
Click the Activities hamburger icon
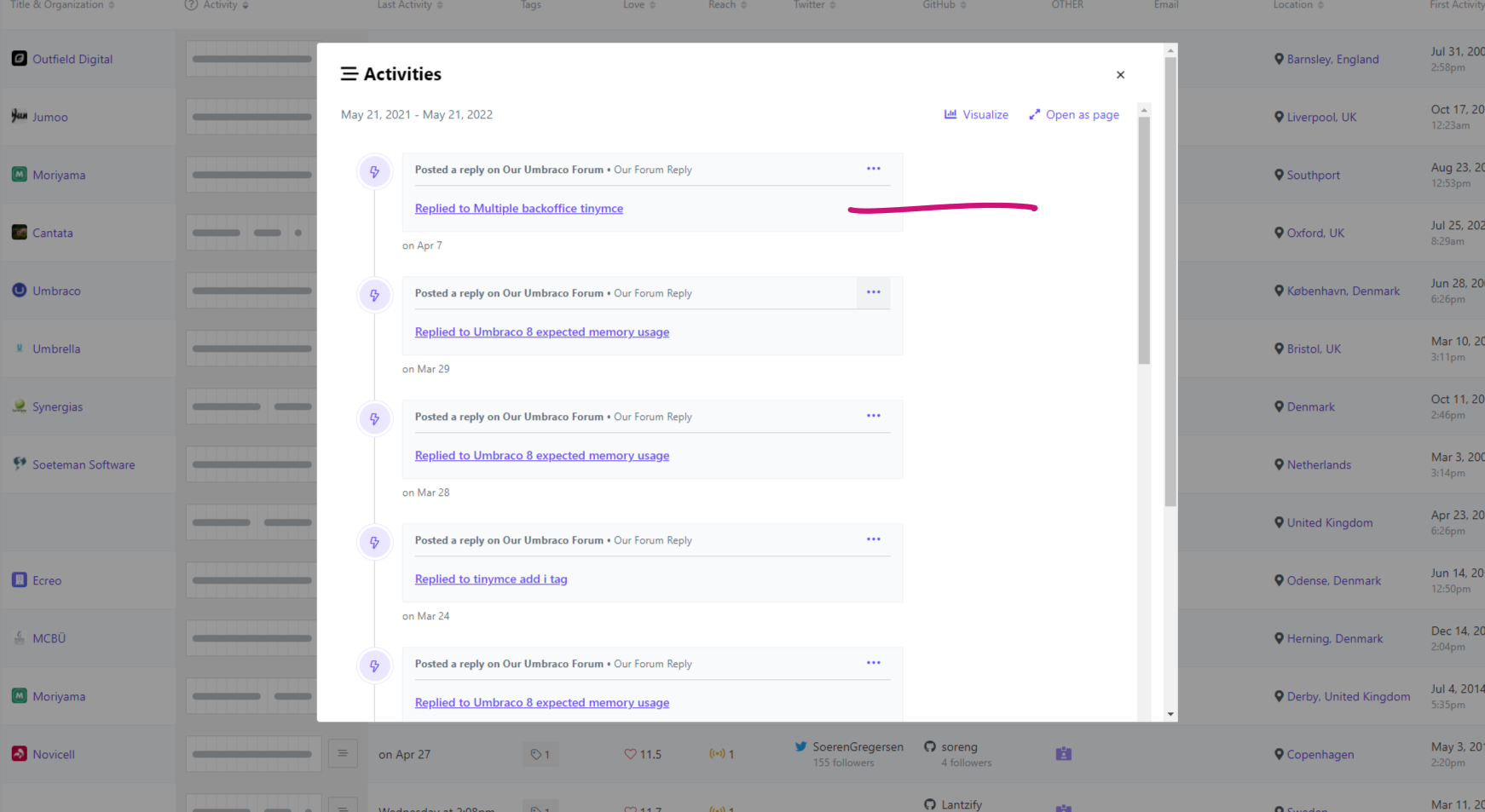(x=349, y=74)
